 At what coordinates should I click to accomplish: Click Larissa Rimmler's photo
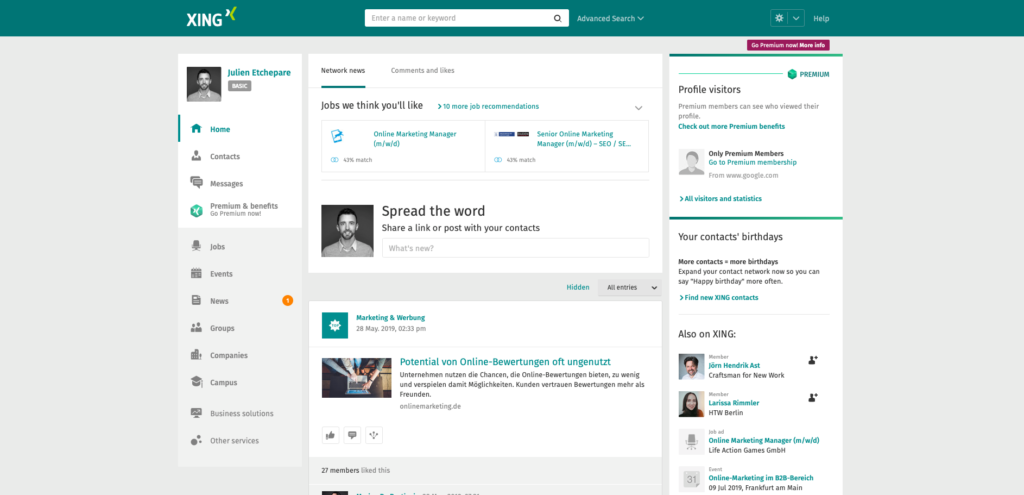691,404
